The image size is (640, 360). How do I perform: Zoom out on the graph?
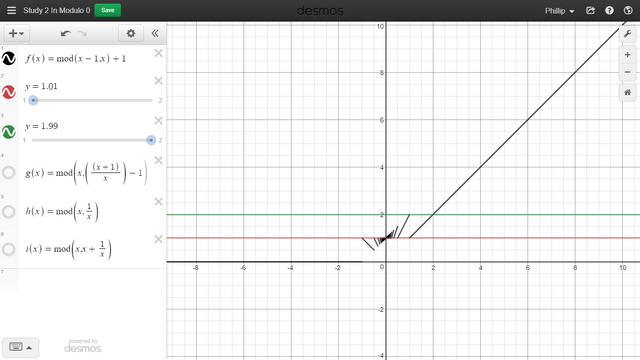[x=627, y=72]
